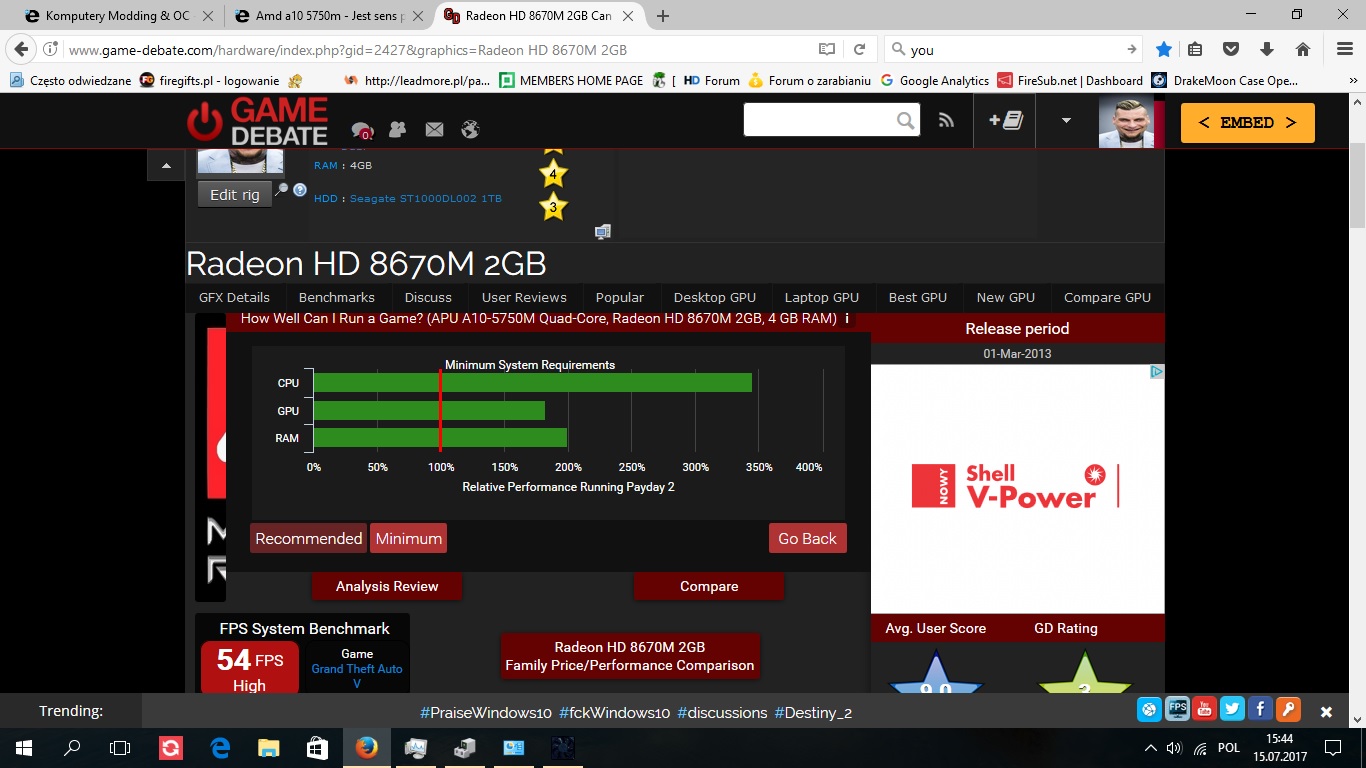
Task: Open the YouTube icon in the trending bar
Action: [x=1204, y=710]
